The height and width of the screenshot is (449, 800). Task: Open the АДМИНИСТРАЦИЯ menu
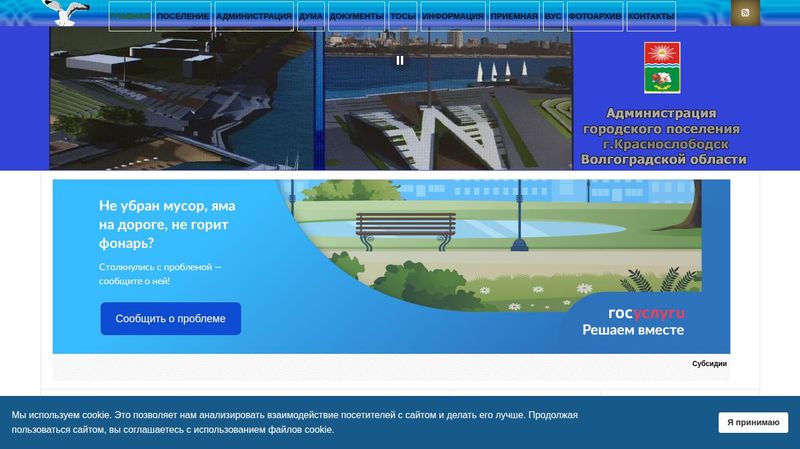pos(254,16)
